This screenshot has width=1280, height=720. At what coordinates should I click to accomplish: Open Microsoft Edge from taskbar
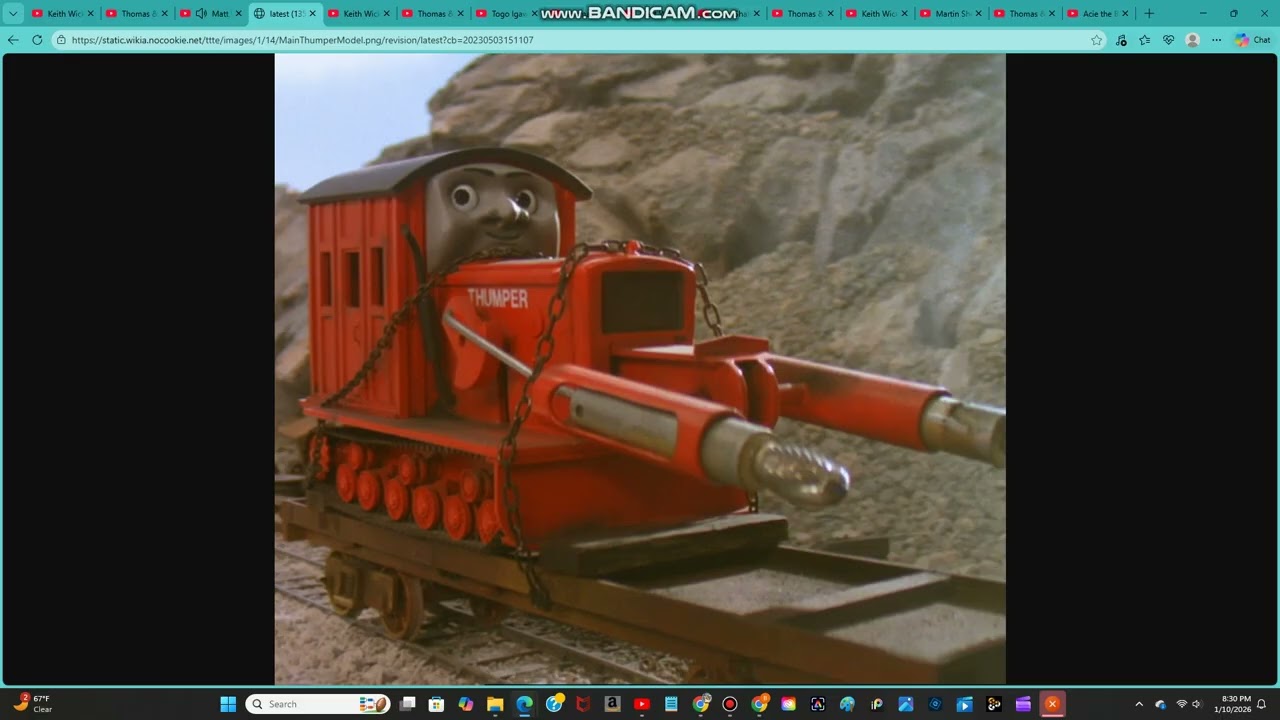point(524,704)
